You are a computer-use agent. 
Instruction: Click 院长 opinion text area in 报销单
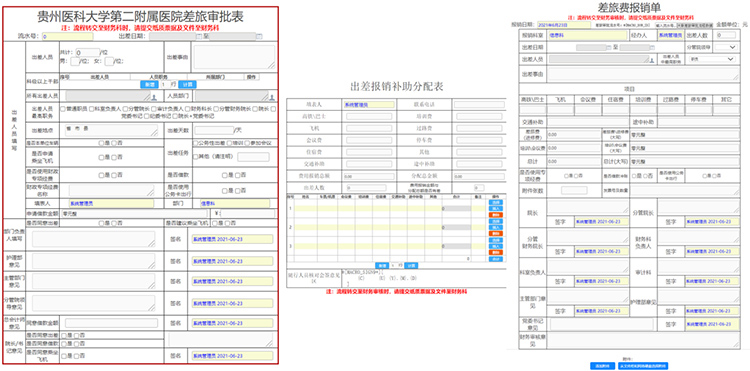coord(588,207)
